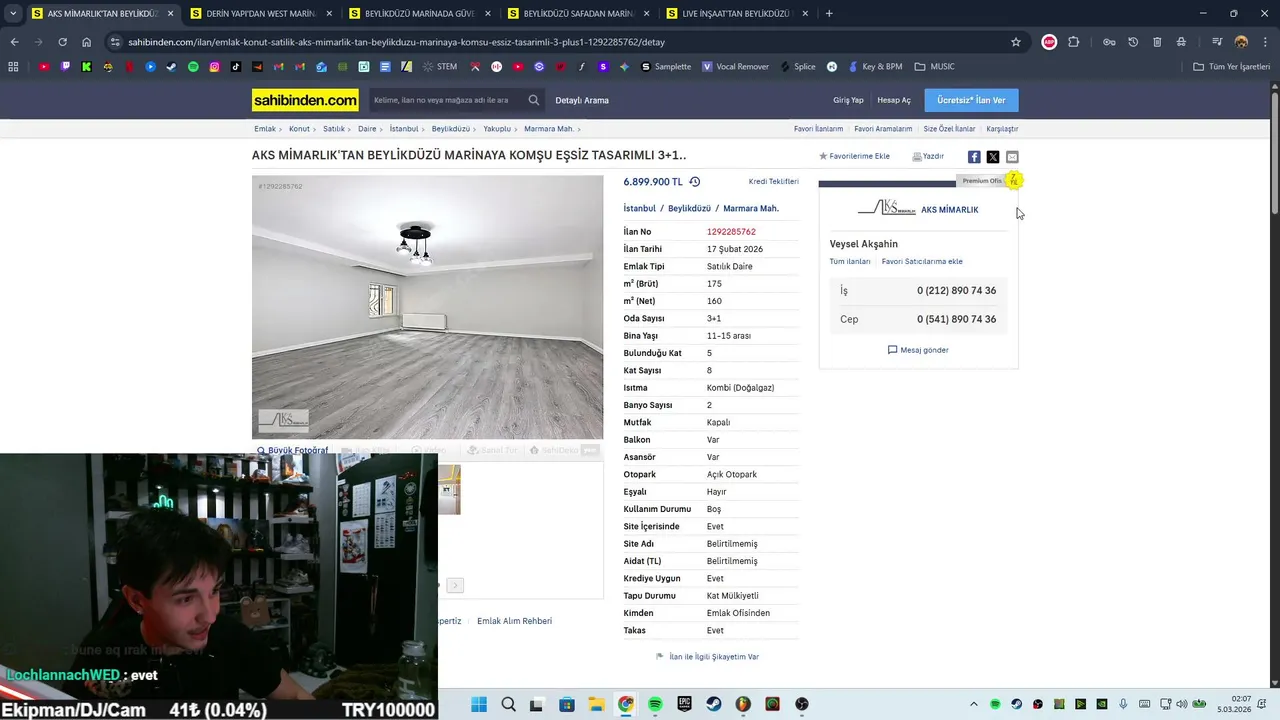Click the sahibinden.com logo

point(305,100)
